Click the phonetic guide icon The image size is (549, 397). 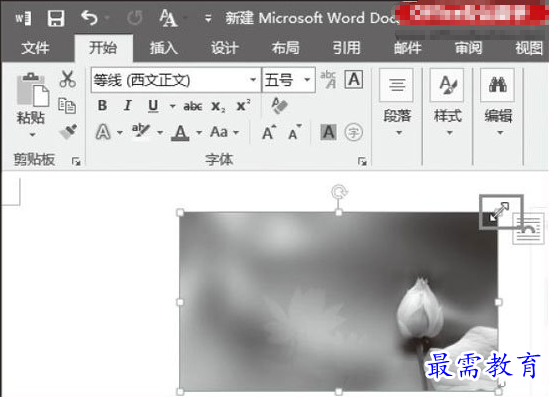[x=328, y=79]
